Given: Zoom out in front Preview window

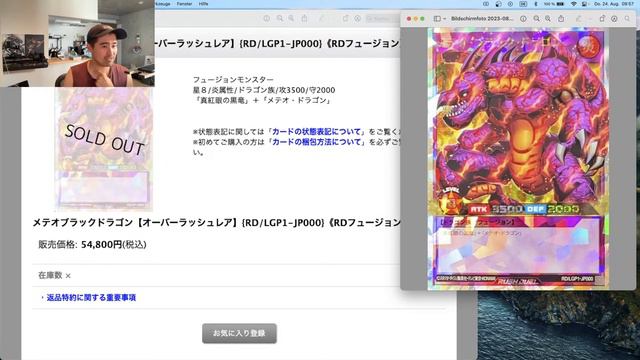Looking at the screenshot, I should pos(536,19).
